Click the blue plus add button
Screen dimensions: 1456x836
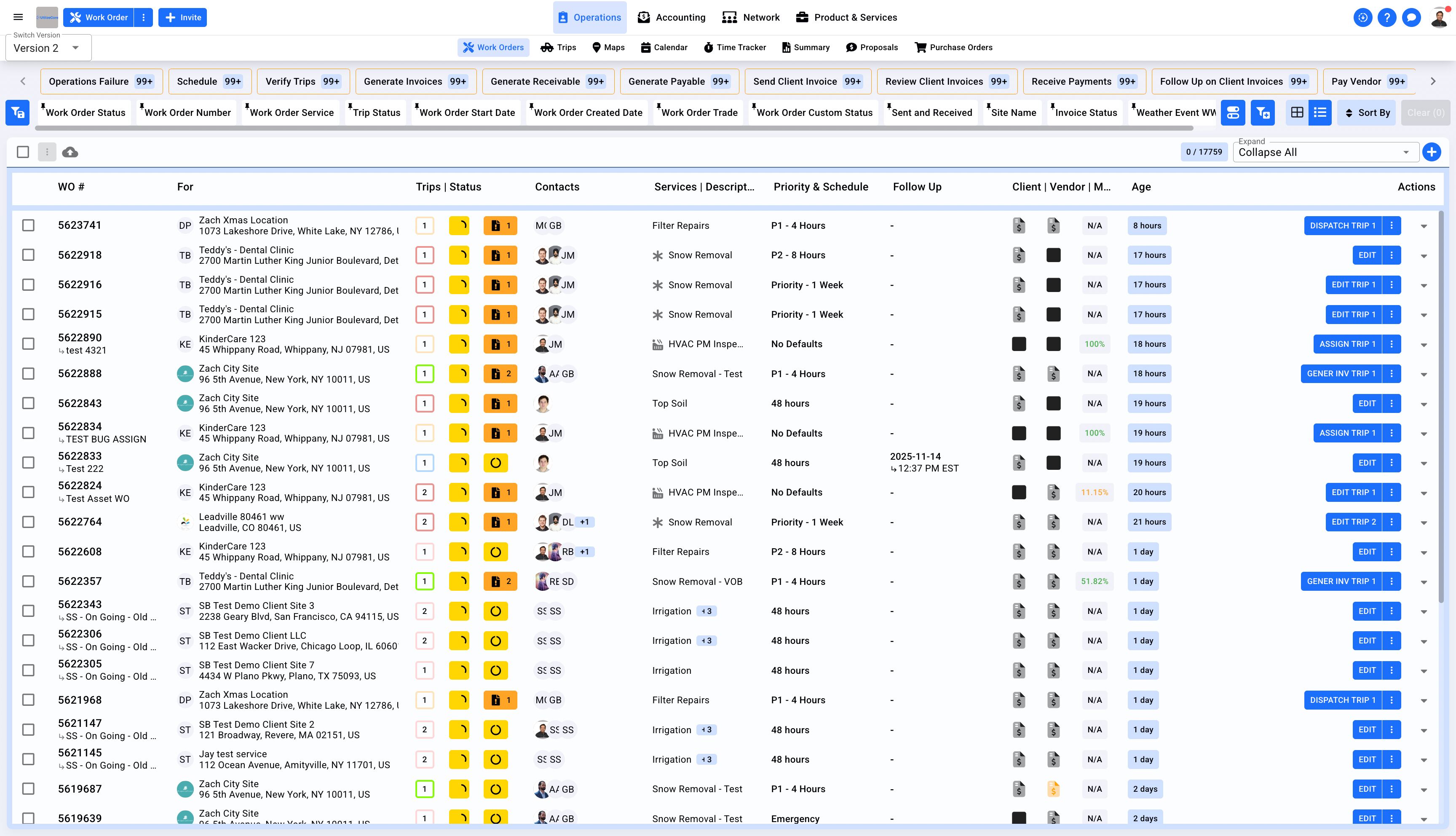click(1432, 152)
